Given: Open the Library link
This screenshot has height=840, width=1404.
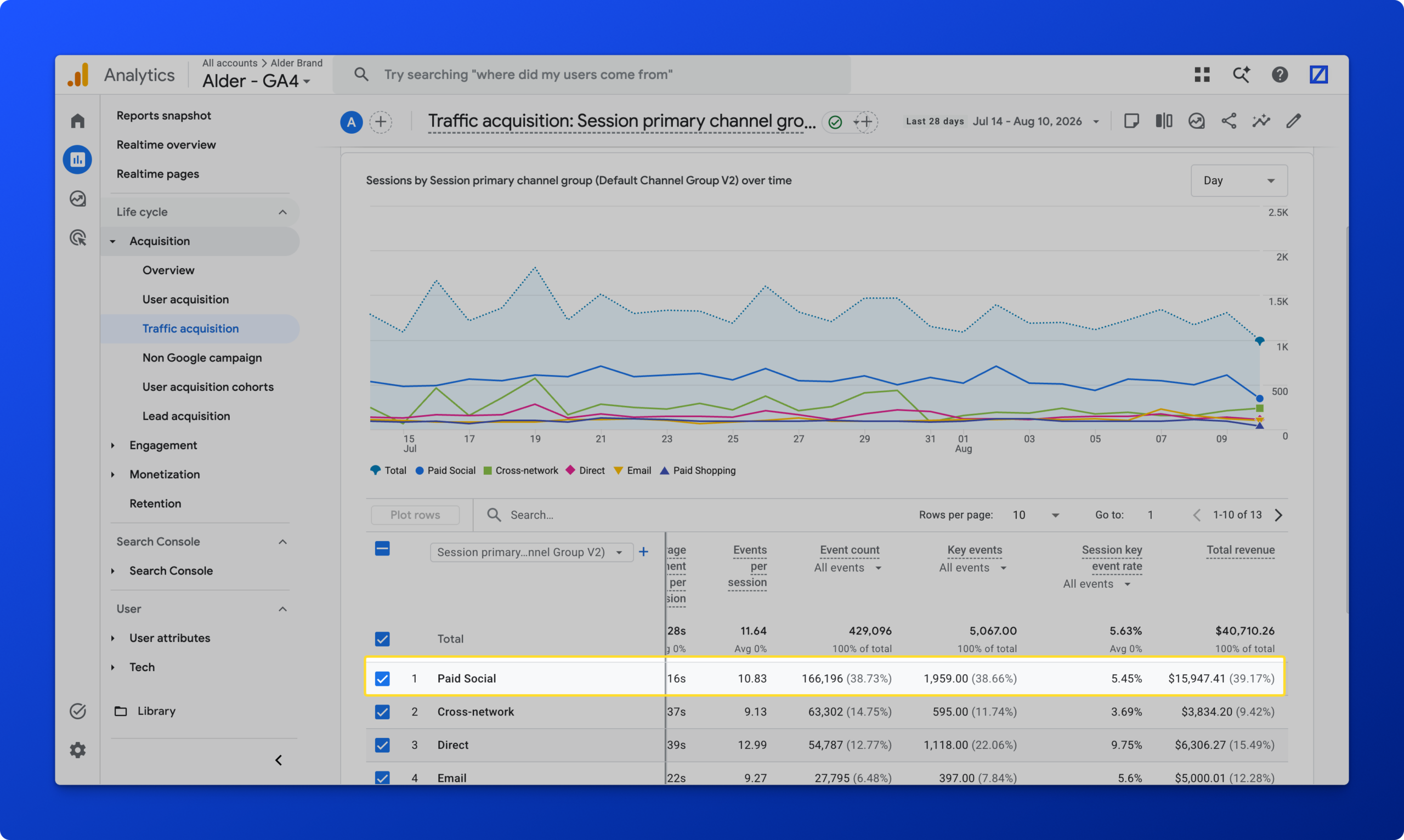Looking at the screenshot, I should pyautogui.click(x=156, y=711).
